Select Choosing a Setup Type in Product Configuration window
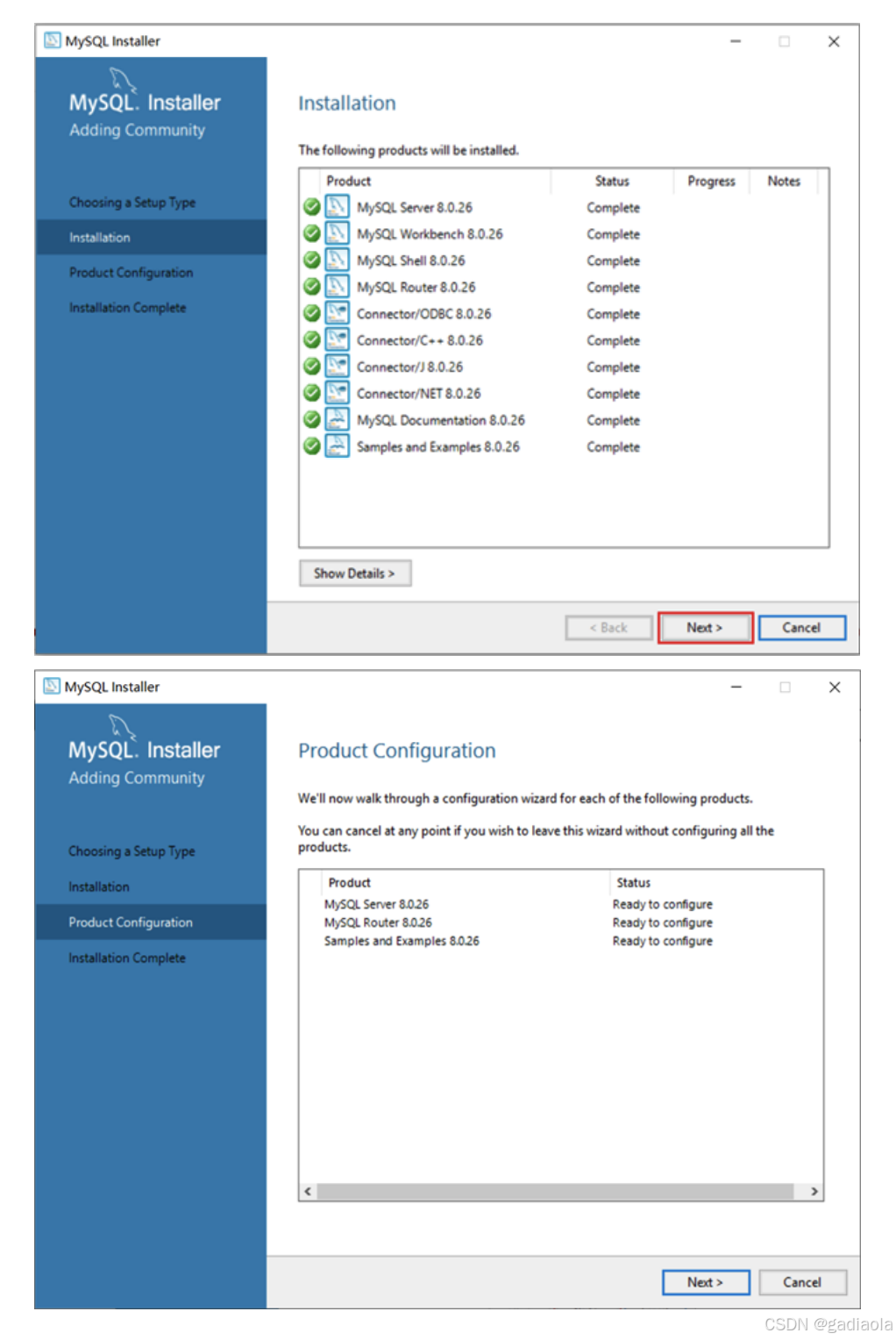This screenshot has height=1340, width=896. [x=132, y=852]
